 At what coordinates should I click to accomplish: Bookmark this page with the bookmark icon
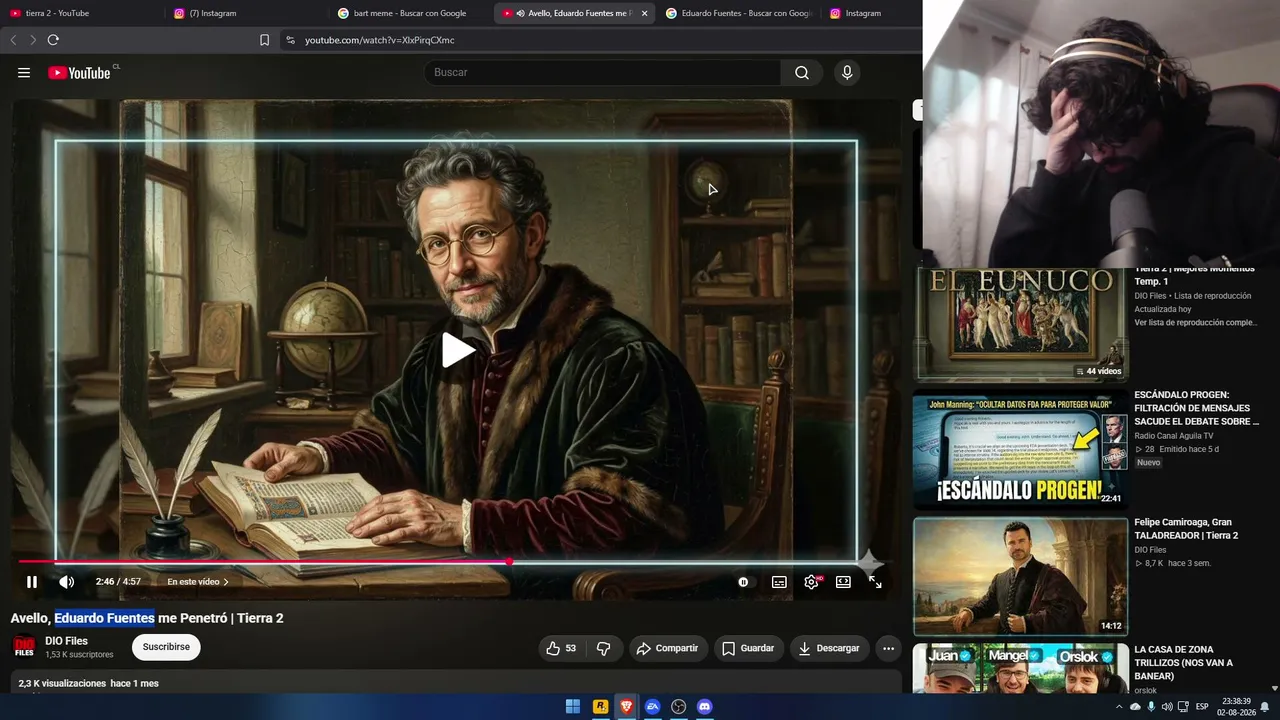tap(264, 40)
